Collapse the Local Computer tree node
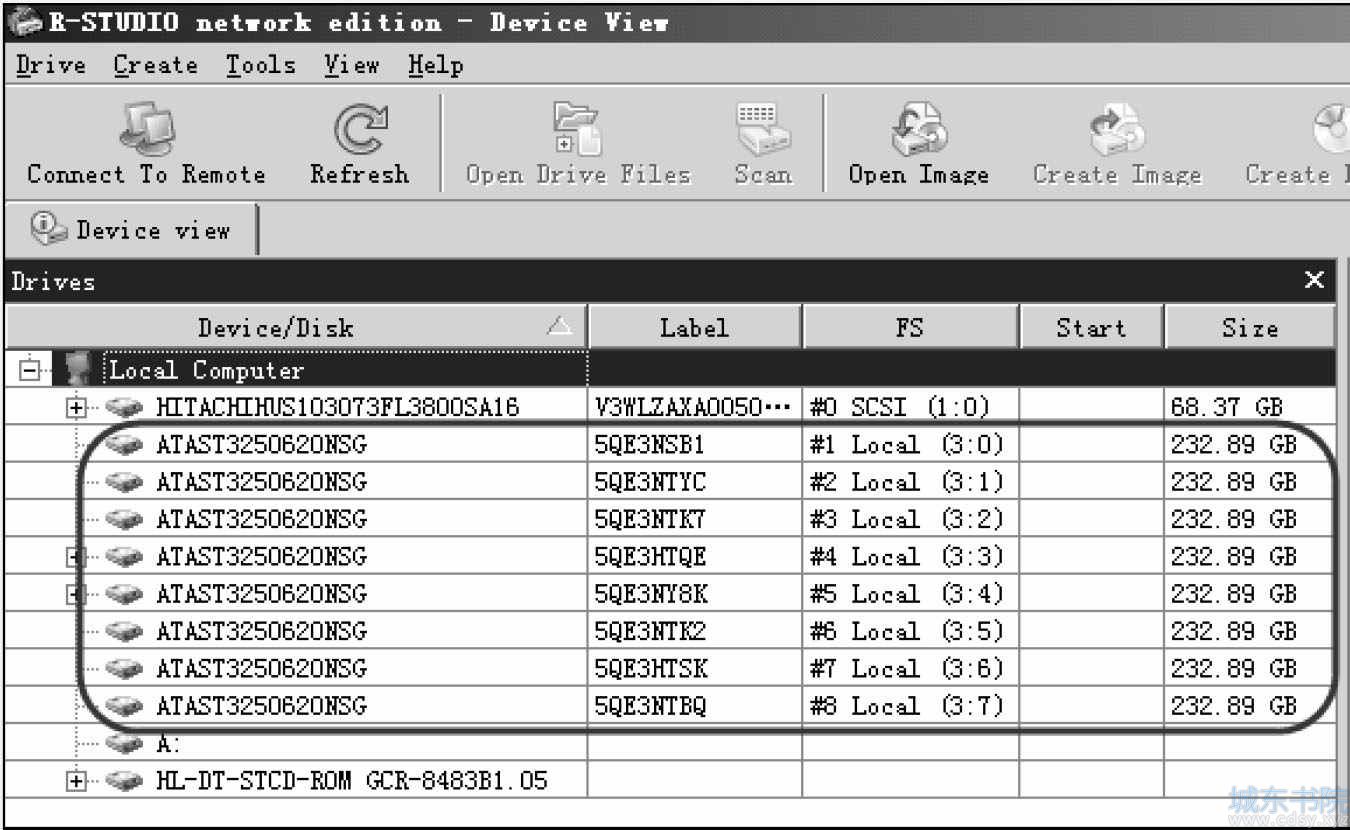The height and width of the screenshot is (830, 1350). click(30, 371)
